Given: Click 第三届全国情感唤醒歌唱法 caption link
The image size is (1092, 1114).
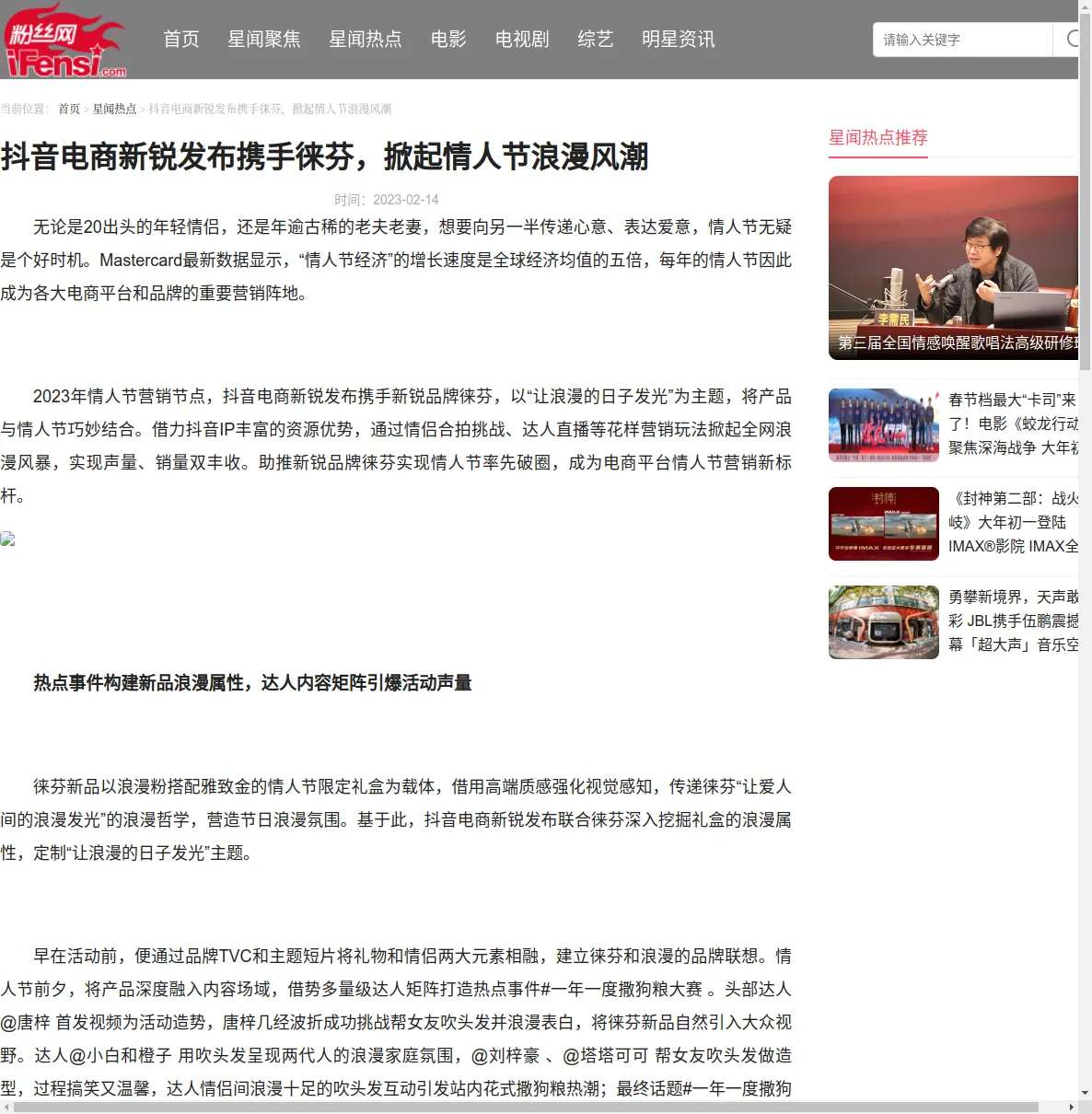Looking at the screenshot, I should [958, 342].
